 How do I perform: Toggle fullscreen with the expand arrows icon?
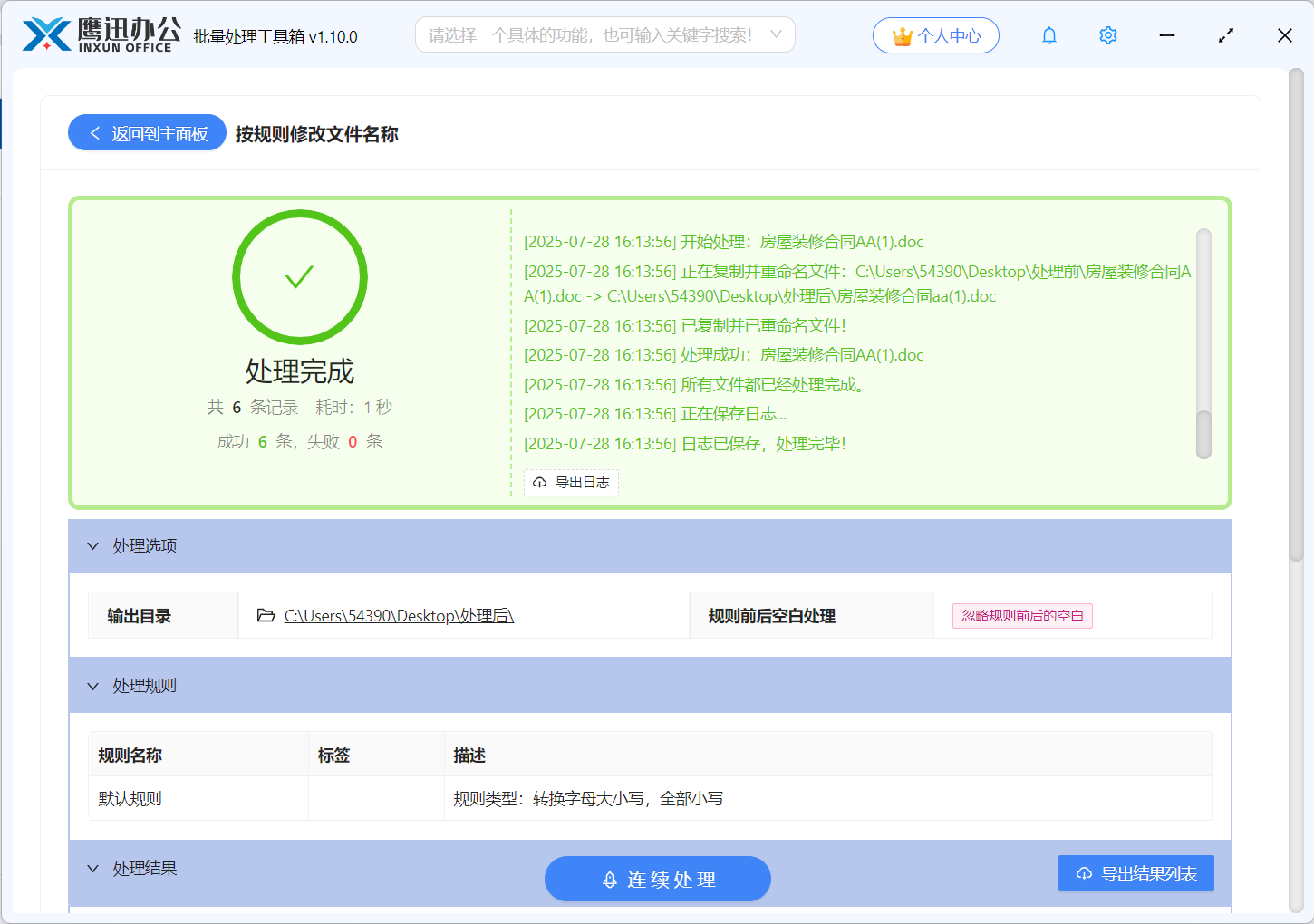(1226, 35)
